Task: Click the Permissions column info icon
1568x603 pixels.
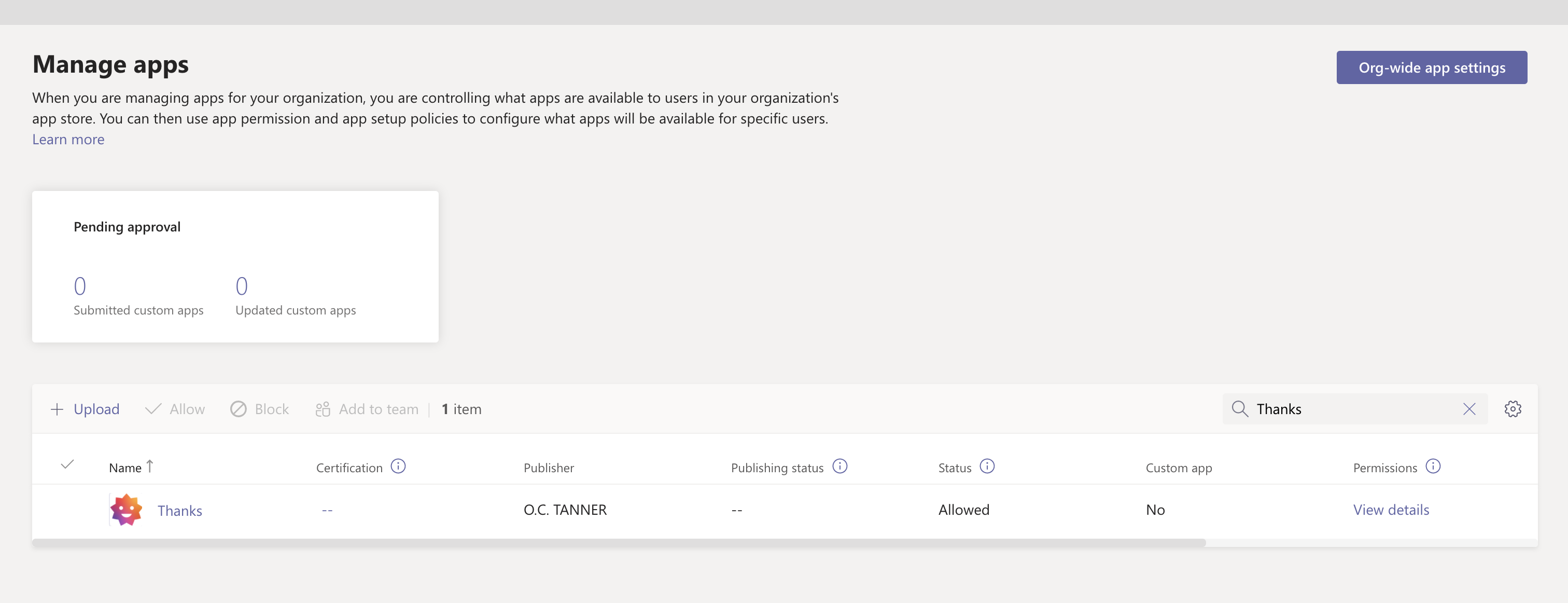Action: 1433,467
